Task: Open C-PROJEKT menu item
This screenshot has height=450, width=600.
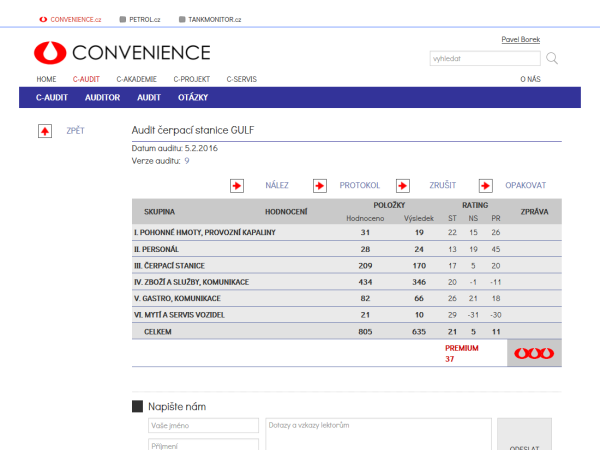Action: point(192,79)
